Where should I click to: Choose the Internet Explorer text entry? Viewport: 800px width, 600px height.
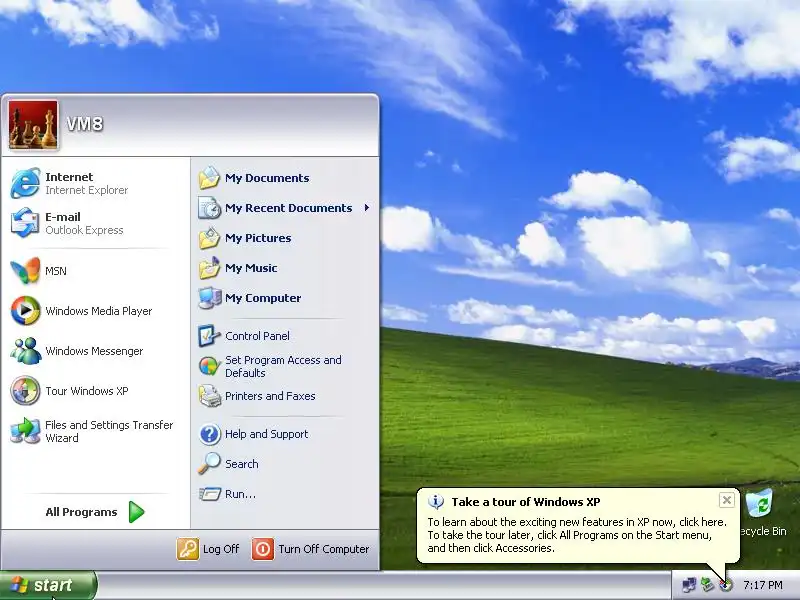86,190
